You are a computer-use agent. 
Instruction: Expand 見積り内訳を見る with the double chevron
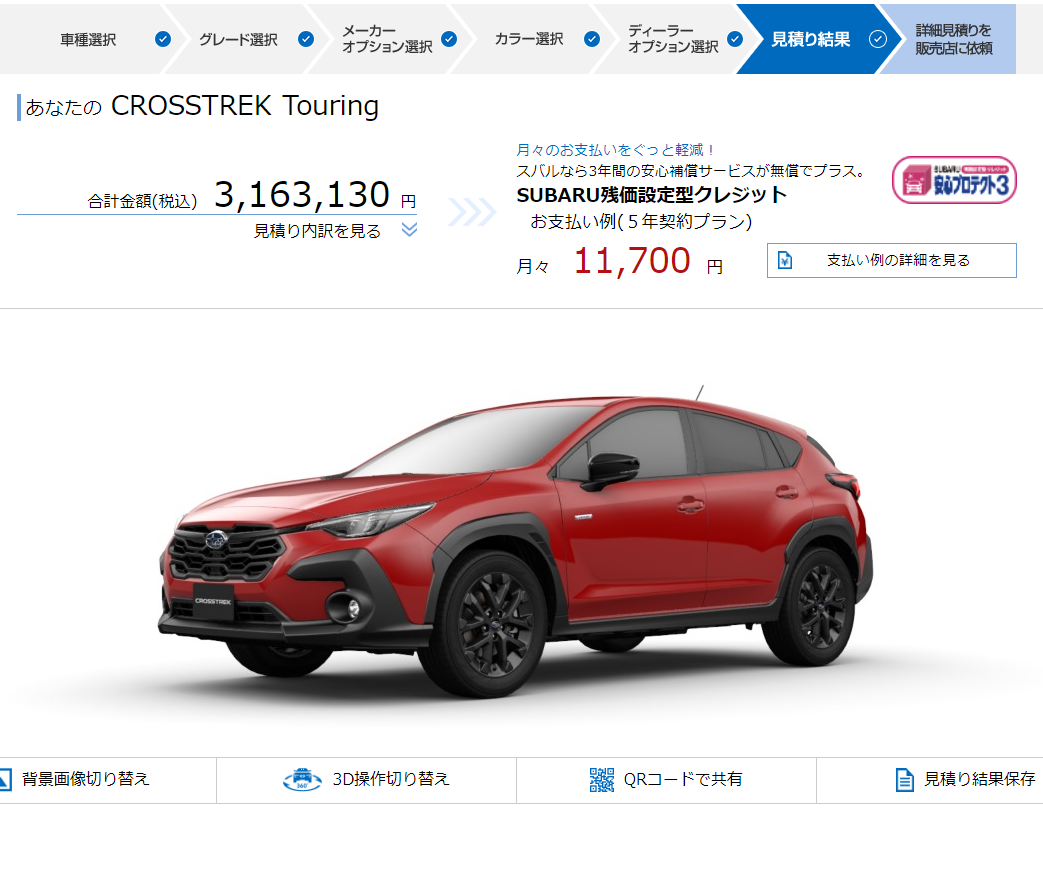(409, 229)
